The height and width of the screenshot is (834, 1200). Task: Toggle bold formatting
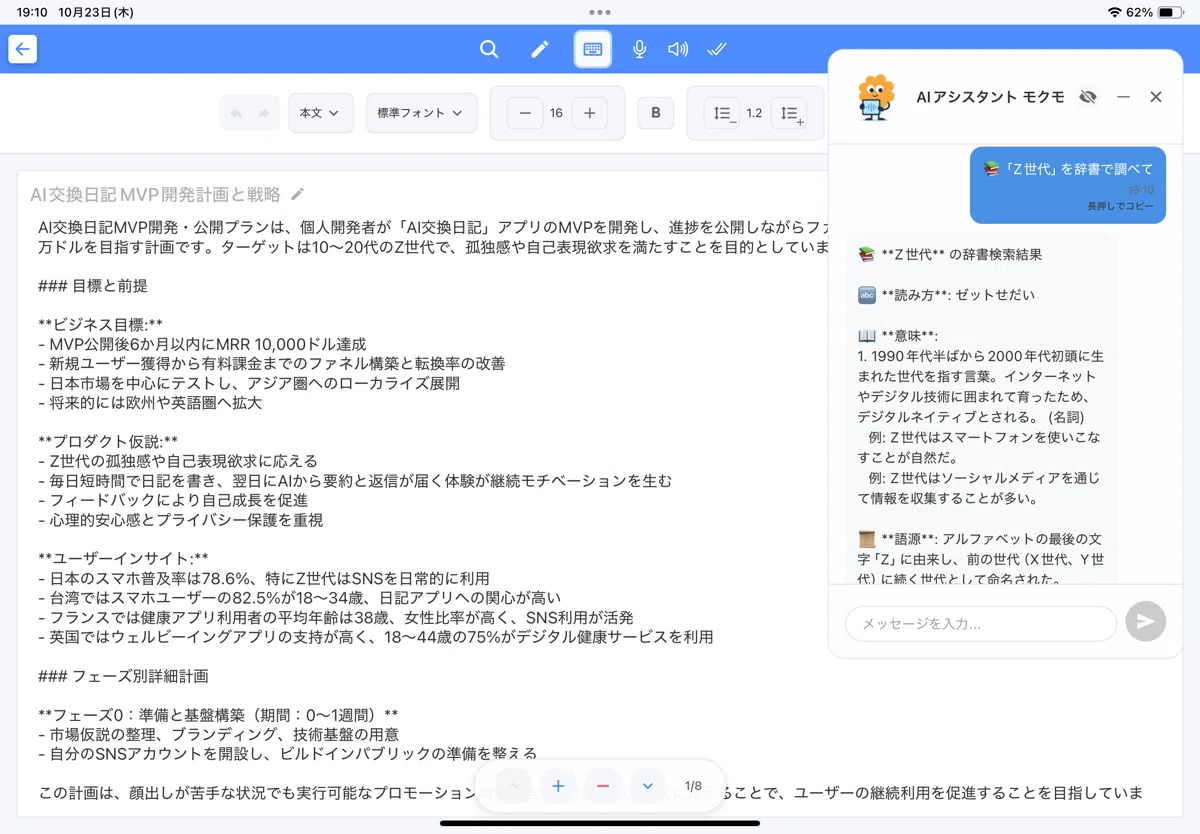coord(656,113)
